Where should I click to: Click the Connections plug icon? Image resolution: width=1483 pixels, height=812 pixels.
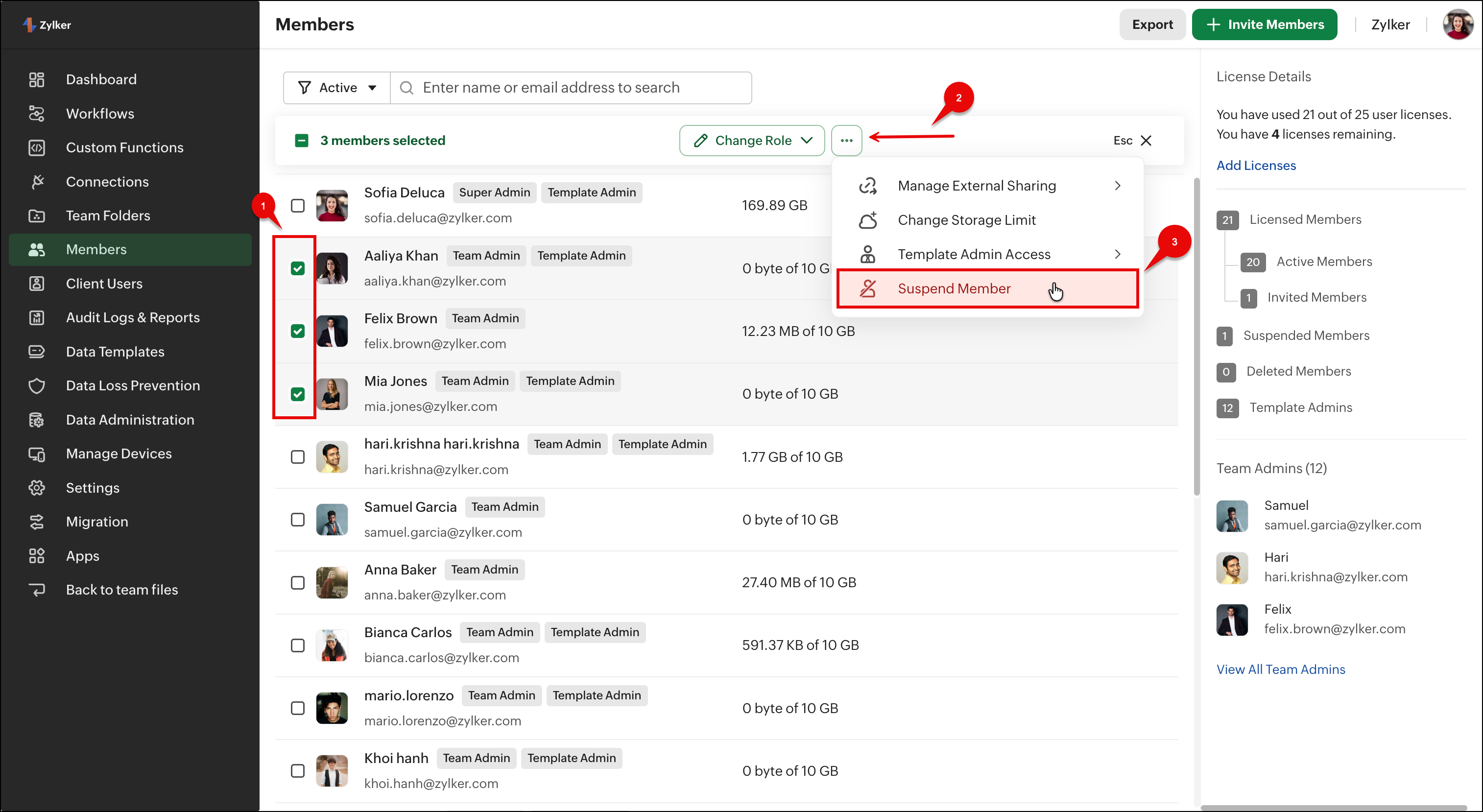tap(37, 182)
